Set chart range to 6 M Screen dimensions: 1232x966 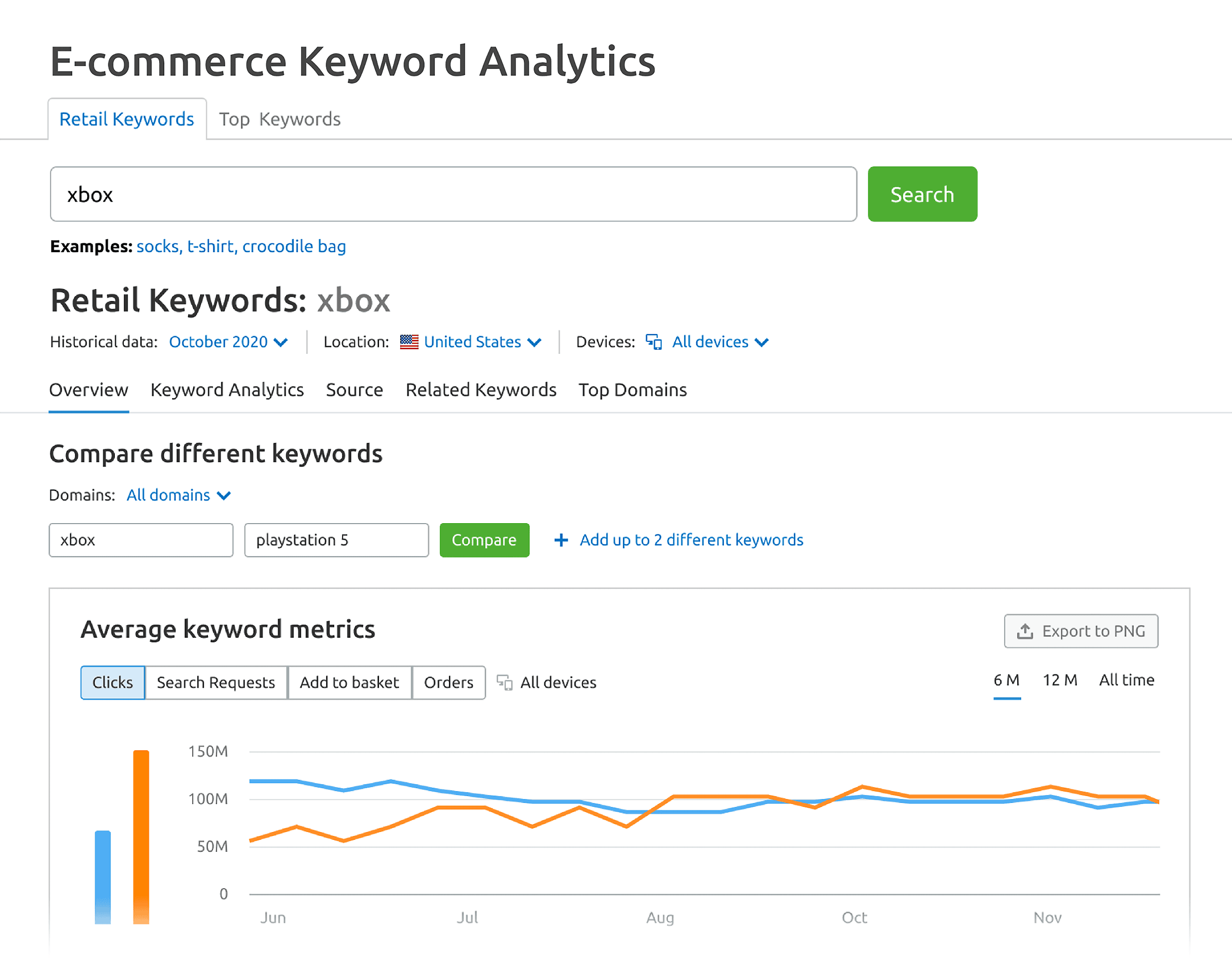(1007, 680)
